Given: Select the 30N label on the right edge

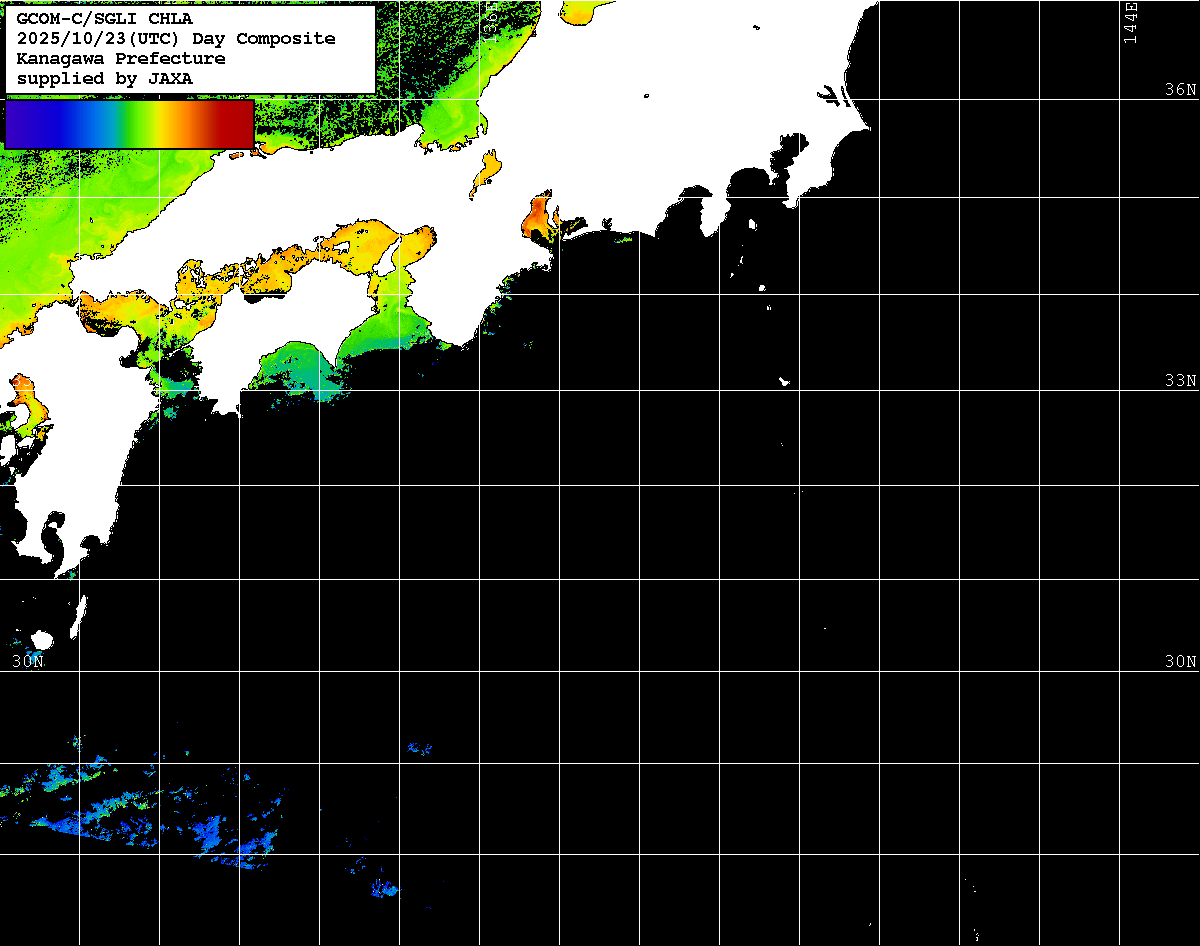Looking at the screenshot, I should (x=1180, y=661).
